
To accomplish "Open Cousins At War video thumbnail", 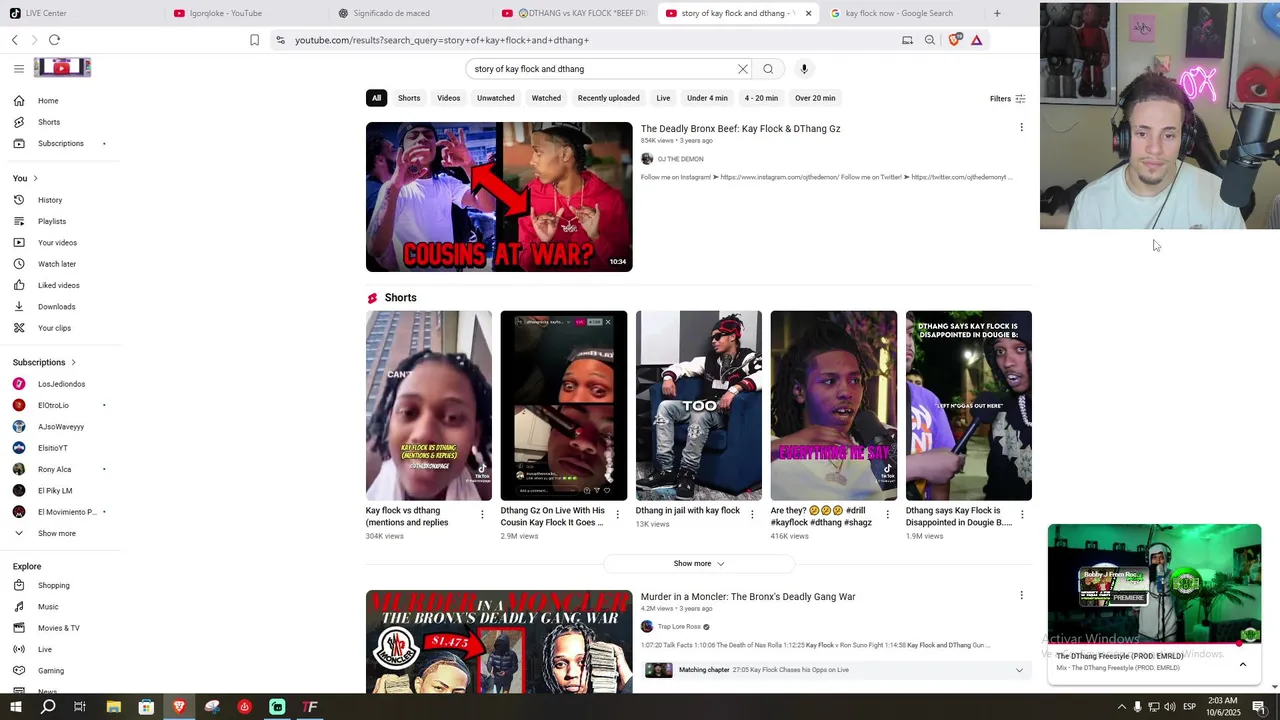I will point(499,197).
